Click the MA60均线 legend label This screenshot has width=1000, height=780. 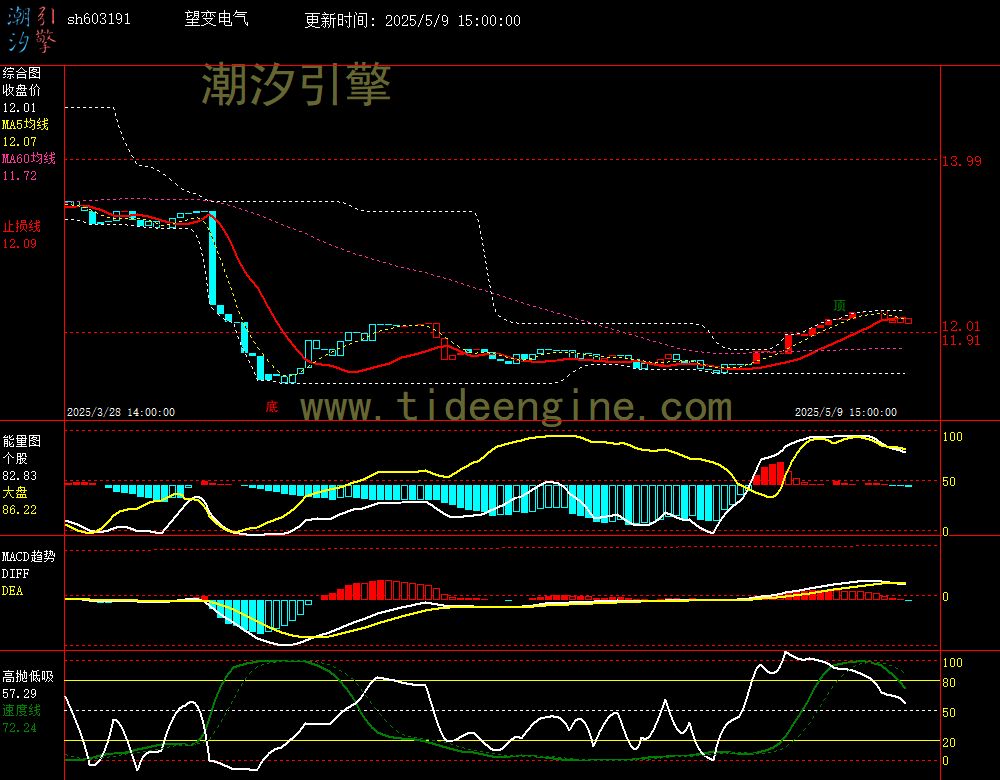(29, 158)
